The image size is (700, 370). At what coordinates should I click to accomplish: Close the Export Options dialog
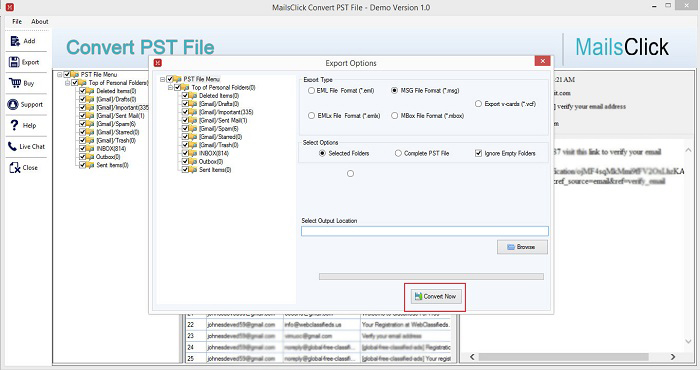click(542, 61)
